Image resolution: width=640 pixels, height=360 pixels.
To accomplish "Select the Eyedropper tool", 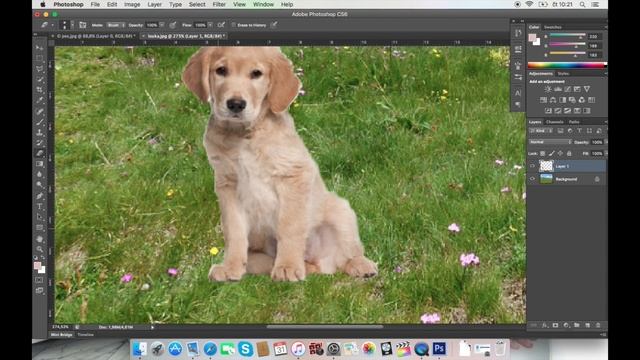I will 40,100.
